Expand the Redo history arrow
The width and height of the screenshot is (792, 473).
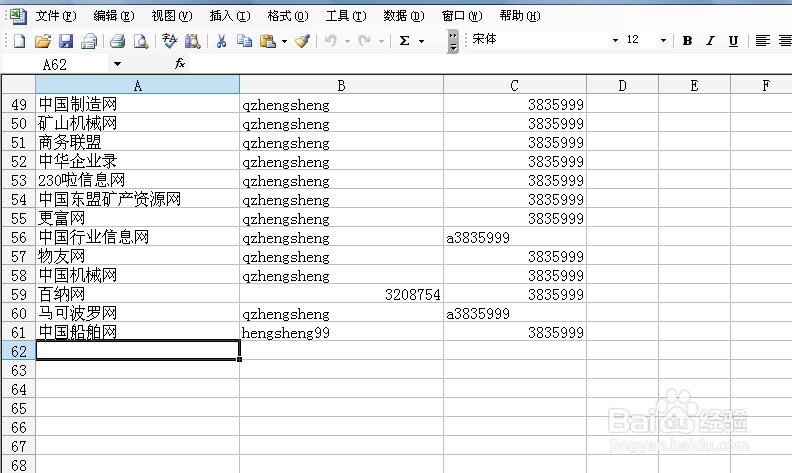pyautogui.click(x=381, y=41)
